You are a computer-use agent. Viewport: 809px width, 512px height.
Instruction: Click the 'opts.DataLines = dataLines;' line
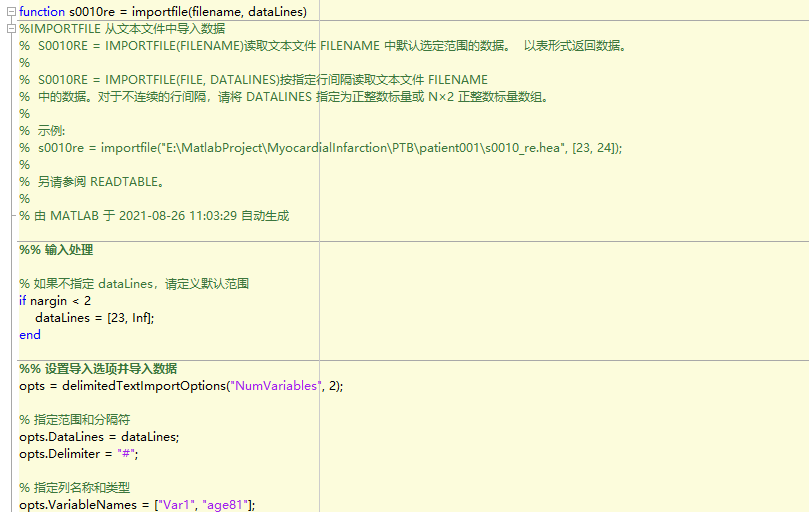click(99, 437)
